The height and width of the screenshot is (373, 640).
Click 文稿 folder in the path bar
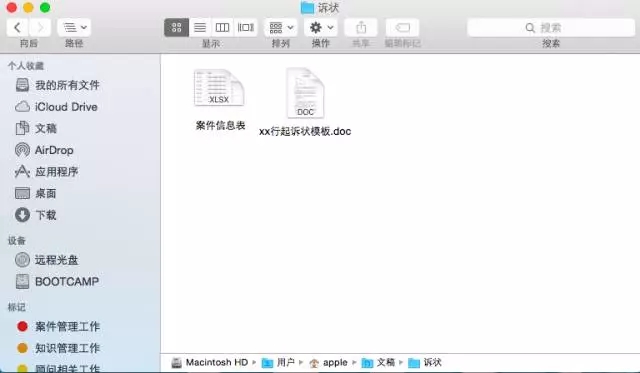pyautogui.click(x=378, y=362)
